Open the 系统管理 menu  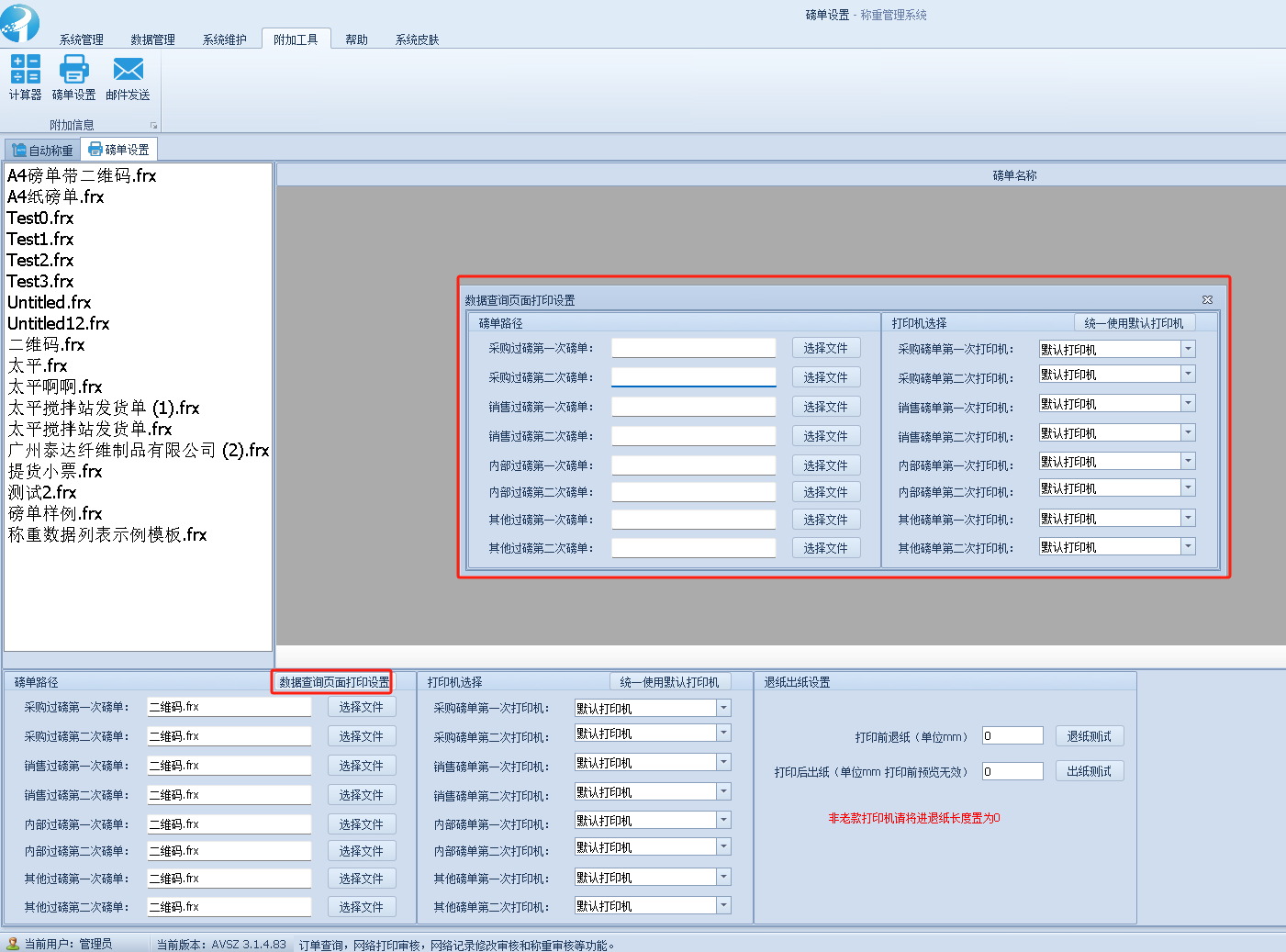[x=82, y=39]
